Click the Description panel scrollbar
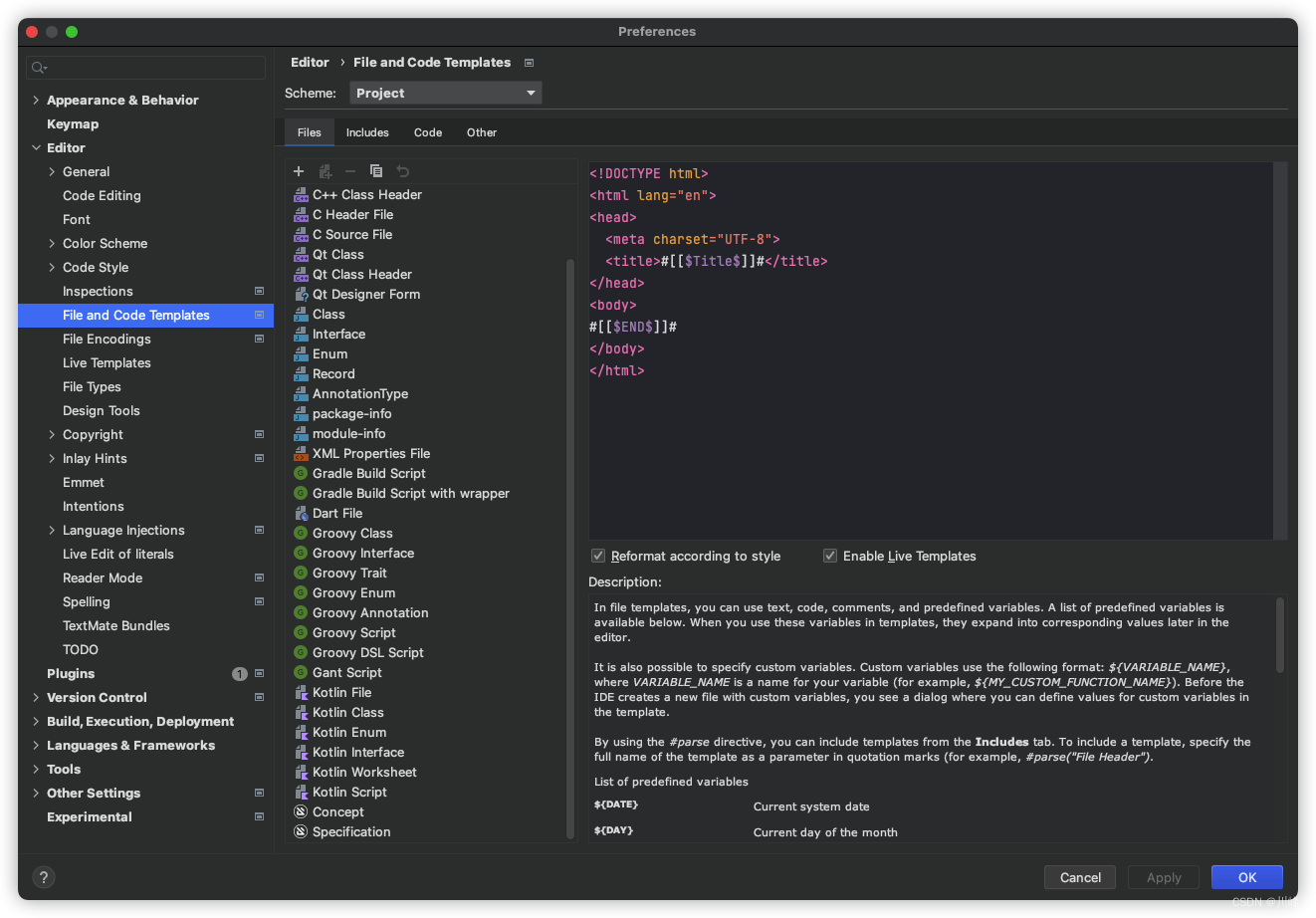Viewport: 1316px width, 918px height. [x=1280, y=635]
